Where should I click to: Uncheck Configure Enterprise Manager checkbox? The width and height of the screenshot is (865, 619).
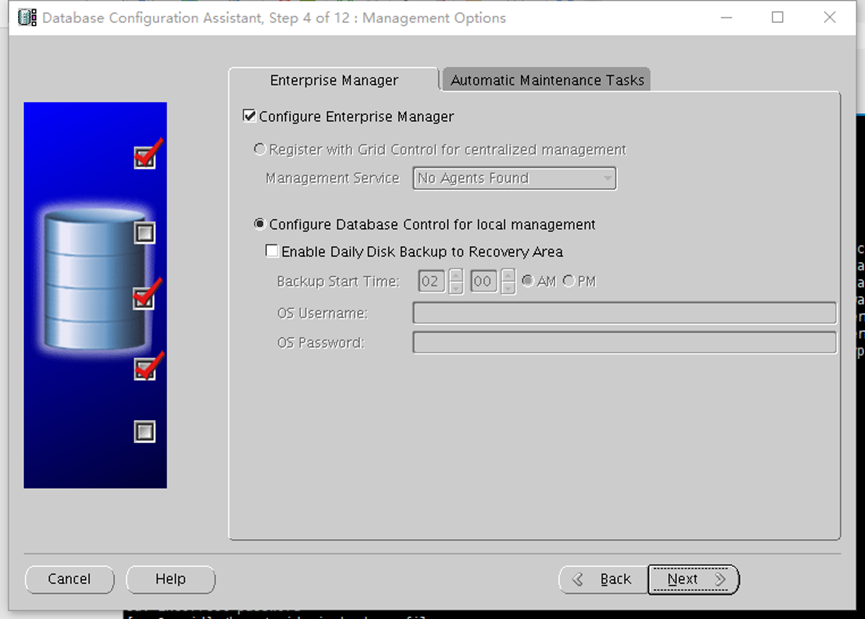click(x=249, y=116)
